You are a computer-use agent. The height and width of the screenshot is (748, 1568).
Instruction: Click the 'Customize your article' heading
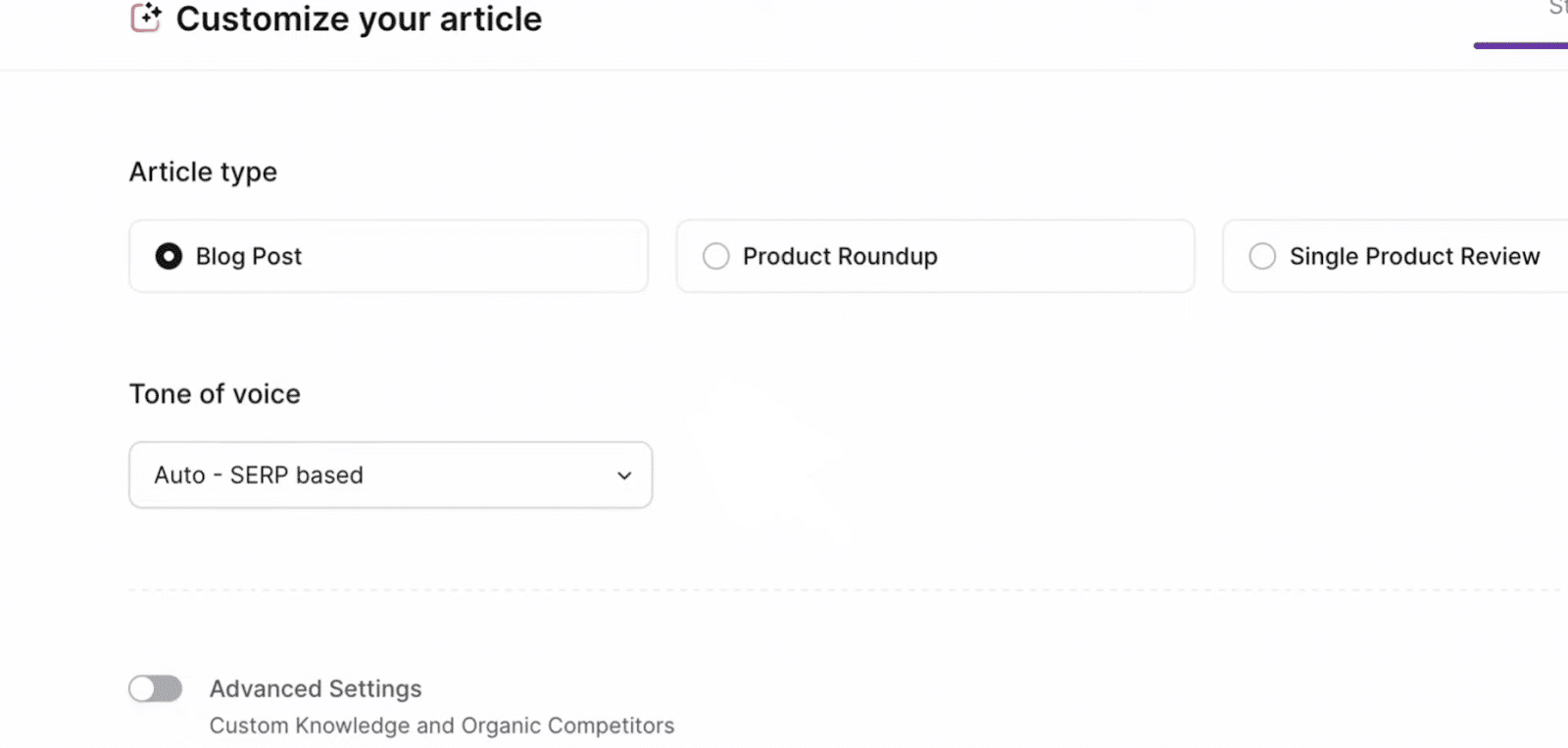[x=359, y=20]
